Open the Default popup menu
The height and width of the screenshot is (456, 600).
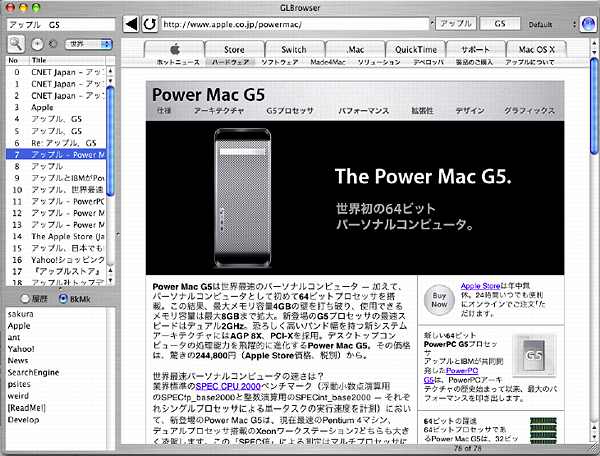coord(539,23)
